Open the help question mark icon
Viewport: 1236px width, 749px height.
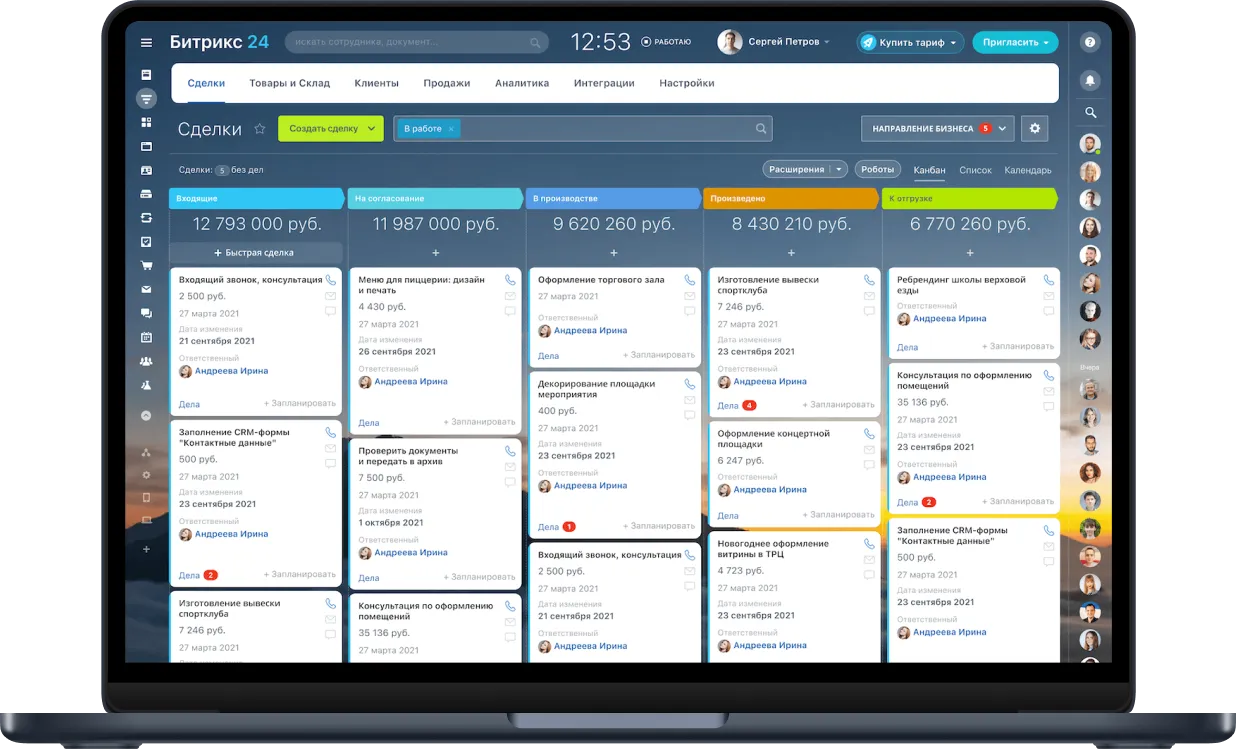pos(1090,42)
